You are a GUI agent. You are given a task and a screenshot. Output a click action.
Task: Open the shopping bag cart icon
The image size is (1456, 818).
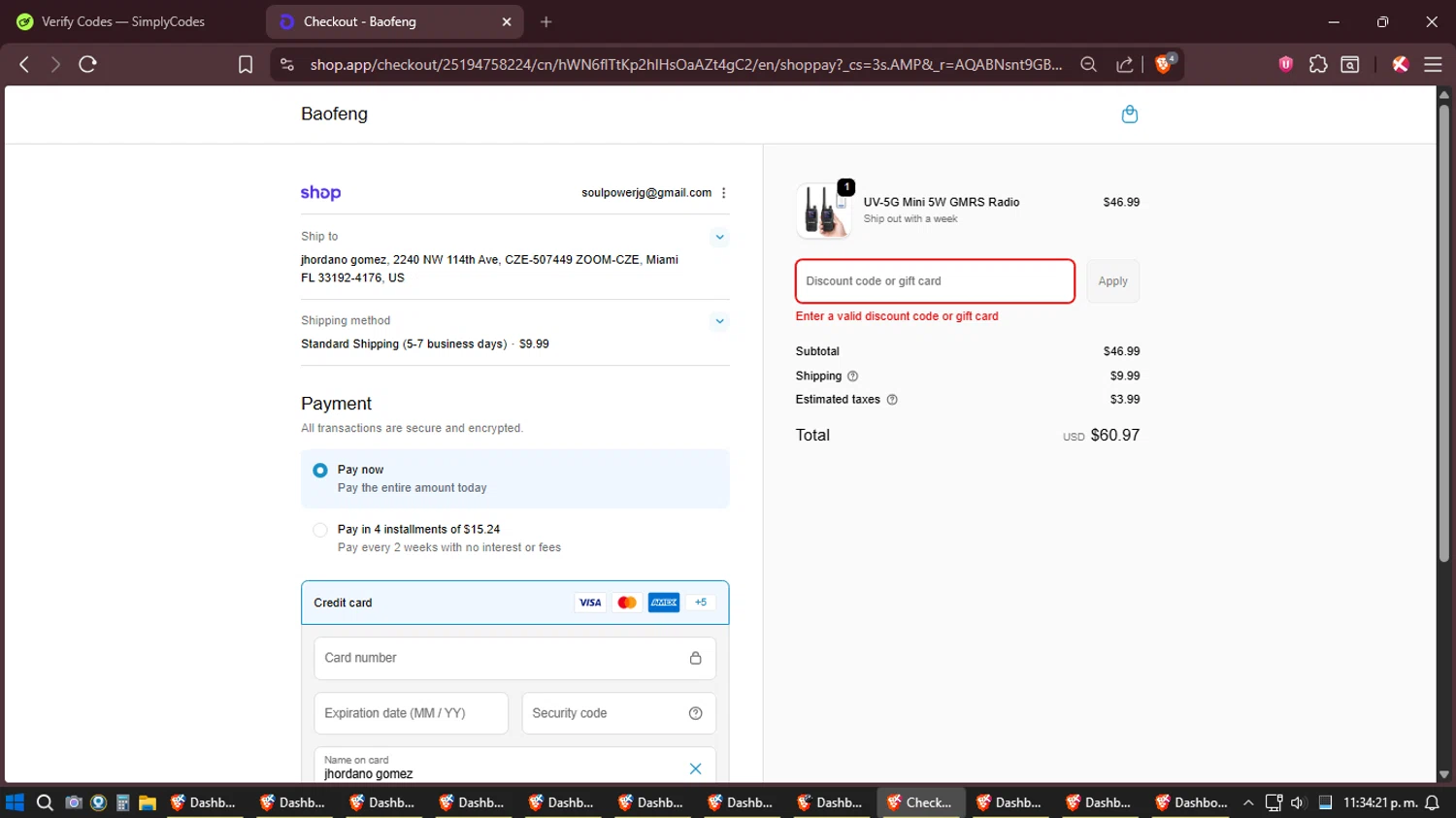(1130, 114)
